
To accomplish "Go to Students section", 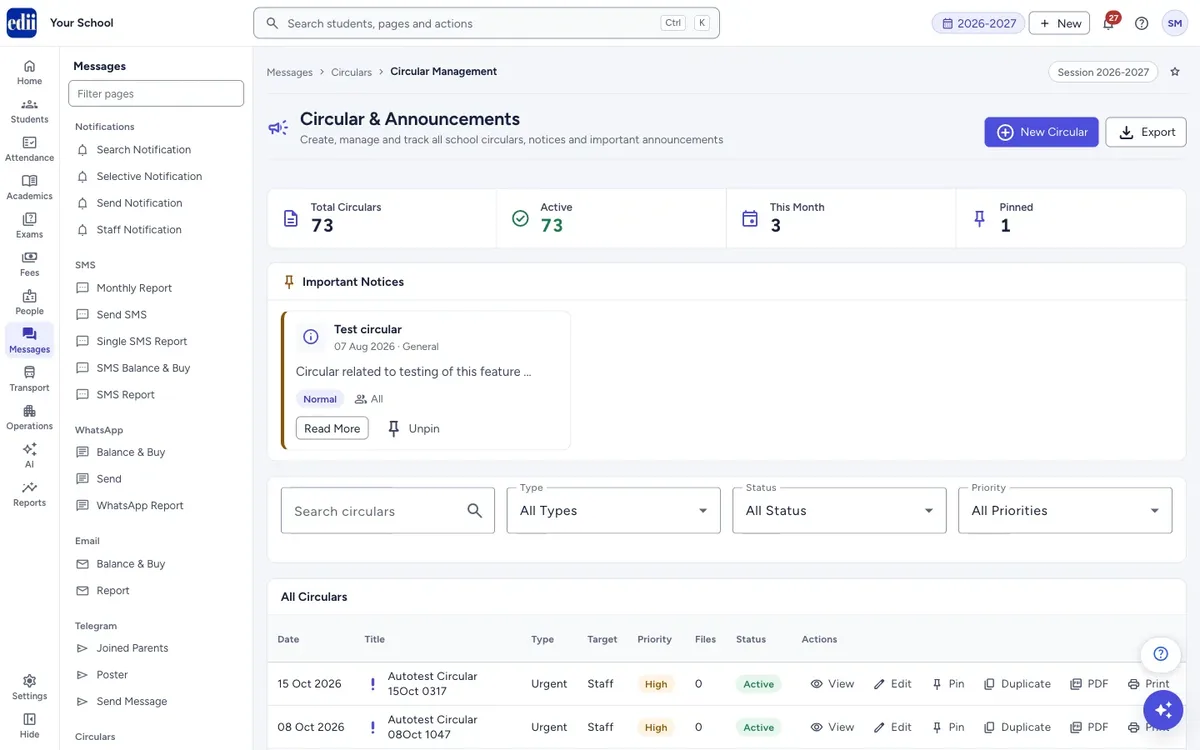I will [x=29, y=111].
